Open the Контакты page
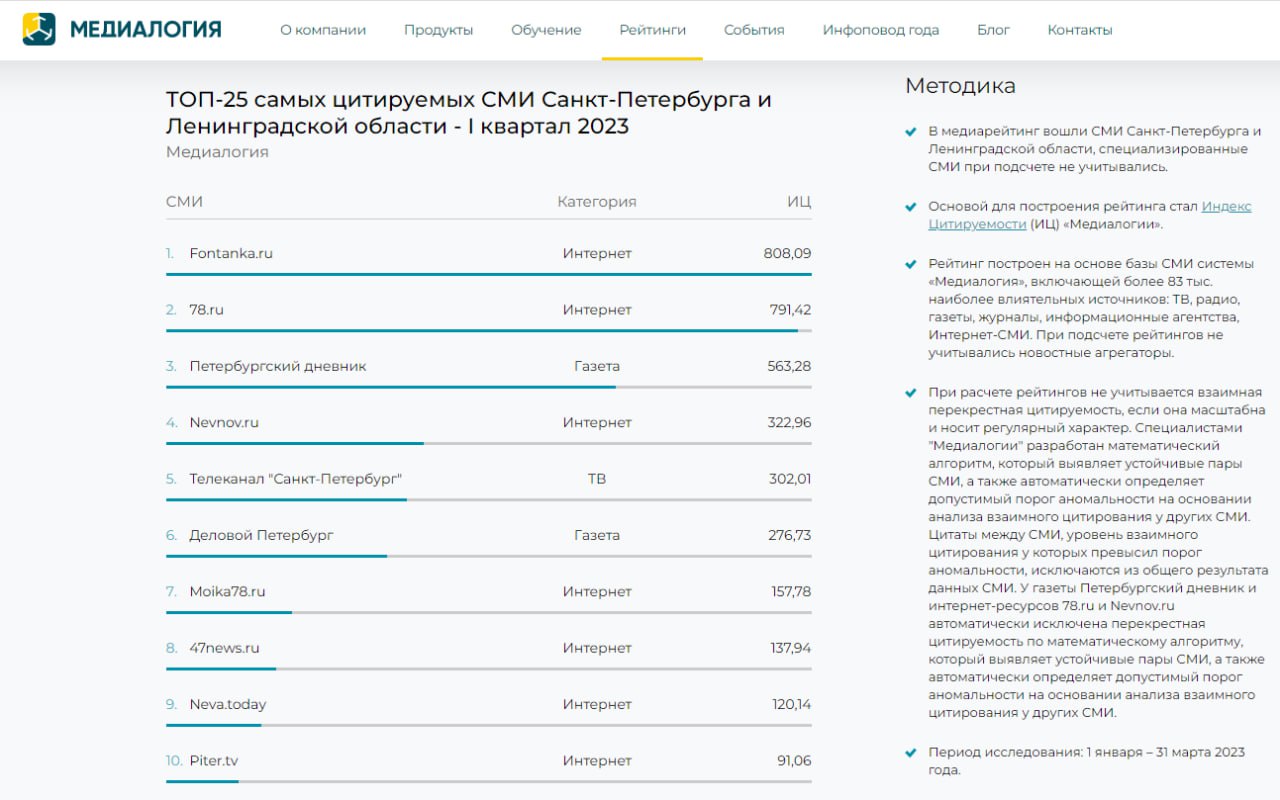This screenshot has height=800, width=1280. point(1080,30)
